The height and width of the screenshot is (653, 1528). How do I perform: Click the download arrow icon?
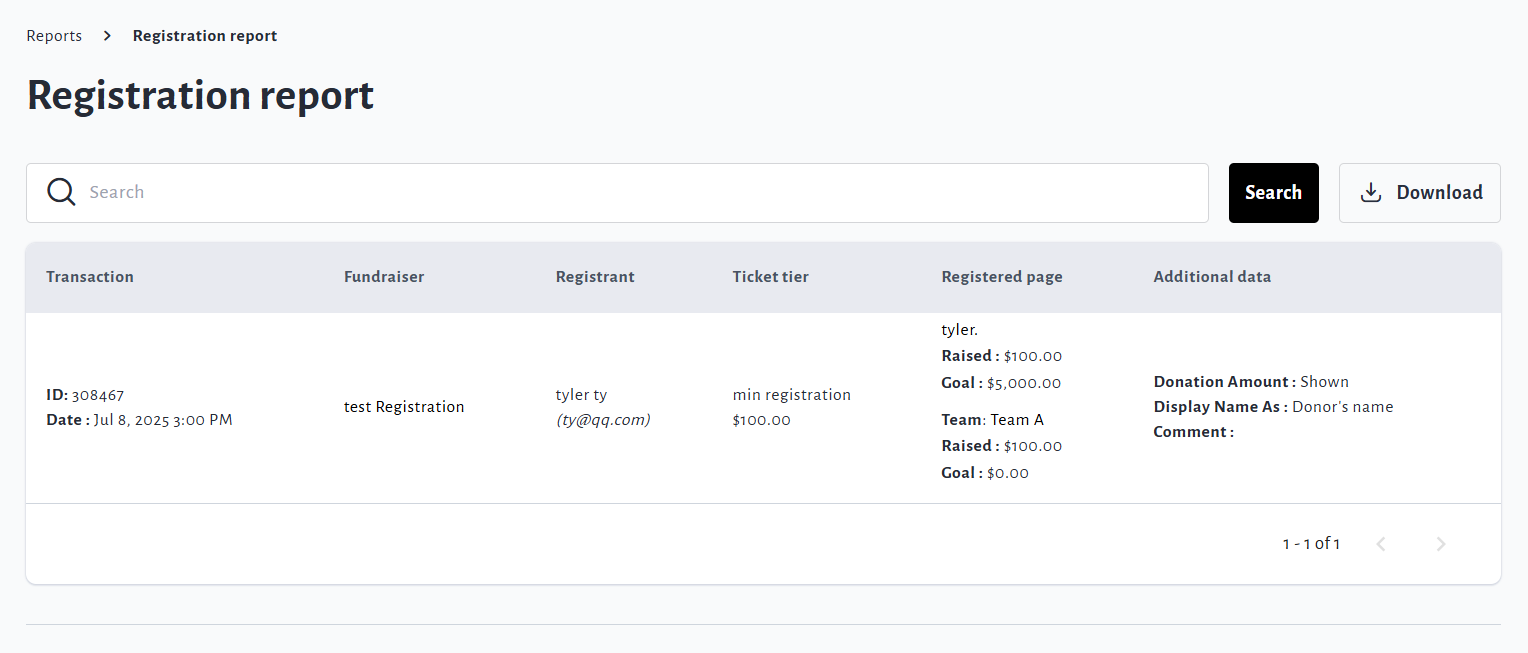[x=1371, y=193]
